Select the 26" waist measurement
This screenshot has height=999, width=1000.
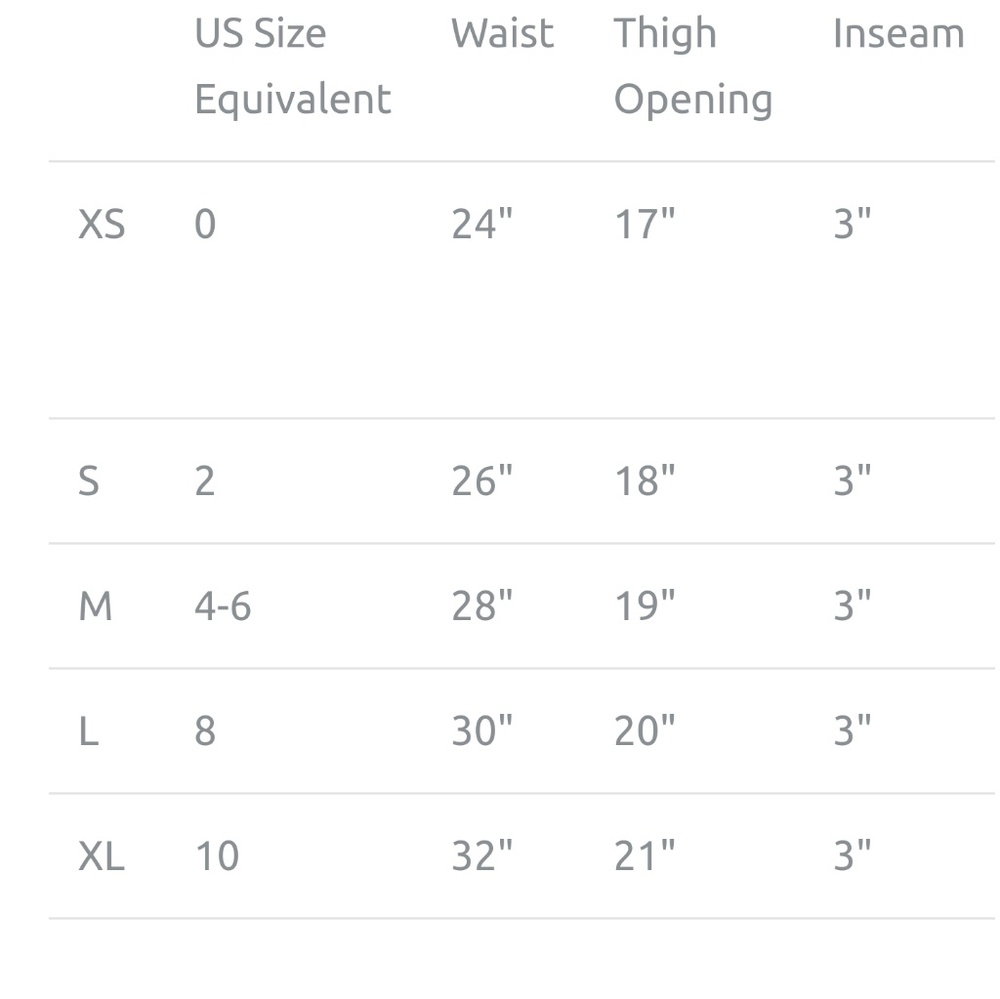click(x=482, y=480)
